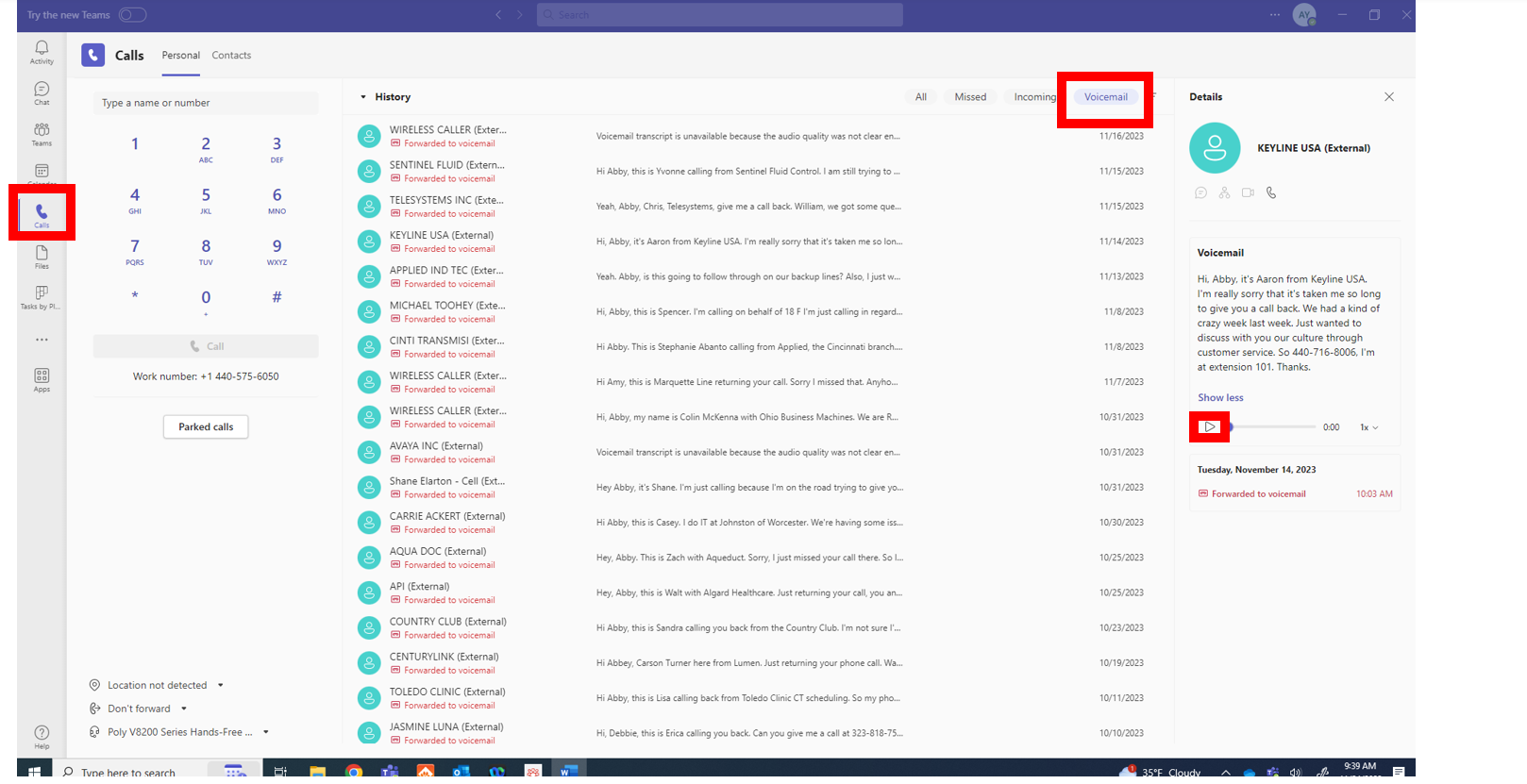The width and height of the screenshot is (1527, 784).
Task: Show hidden system tray icons
Action: point(1225,772)
